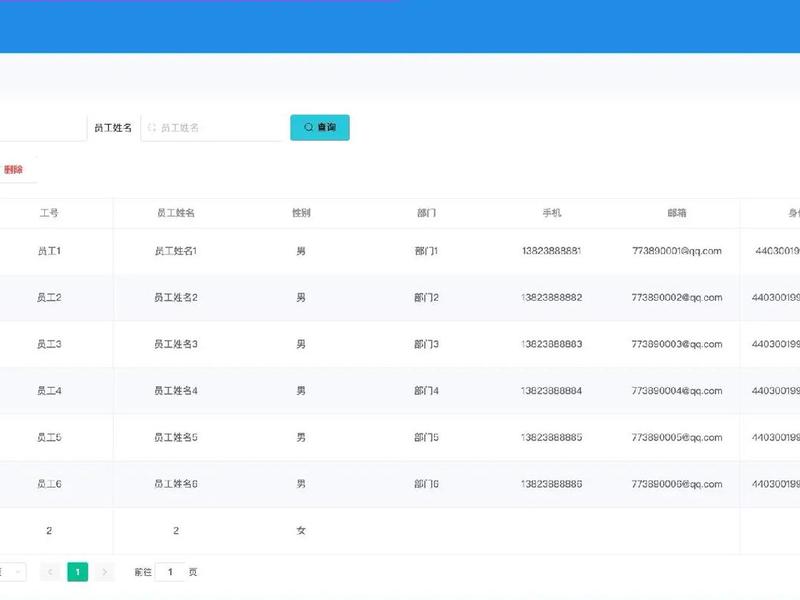The height and width of the screenshot is (600, 800).
Task: Select page 1 in pagination
Action: tap(78, 572)
